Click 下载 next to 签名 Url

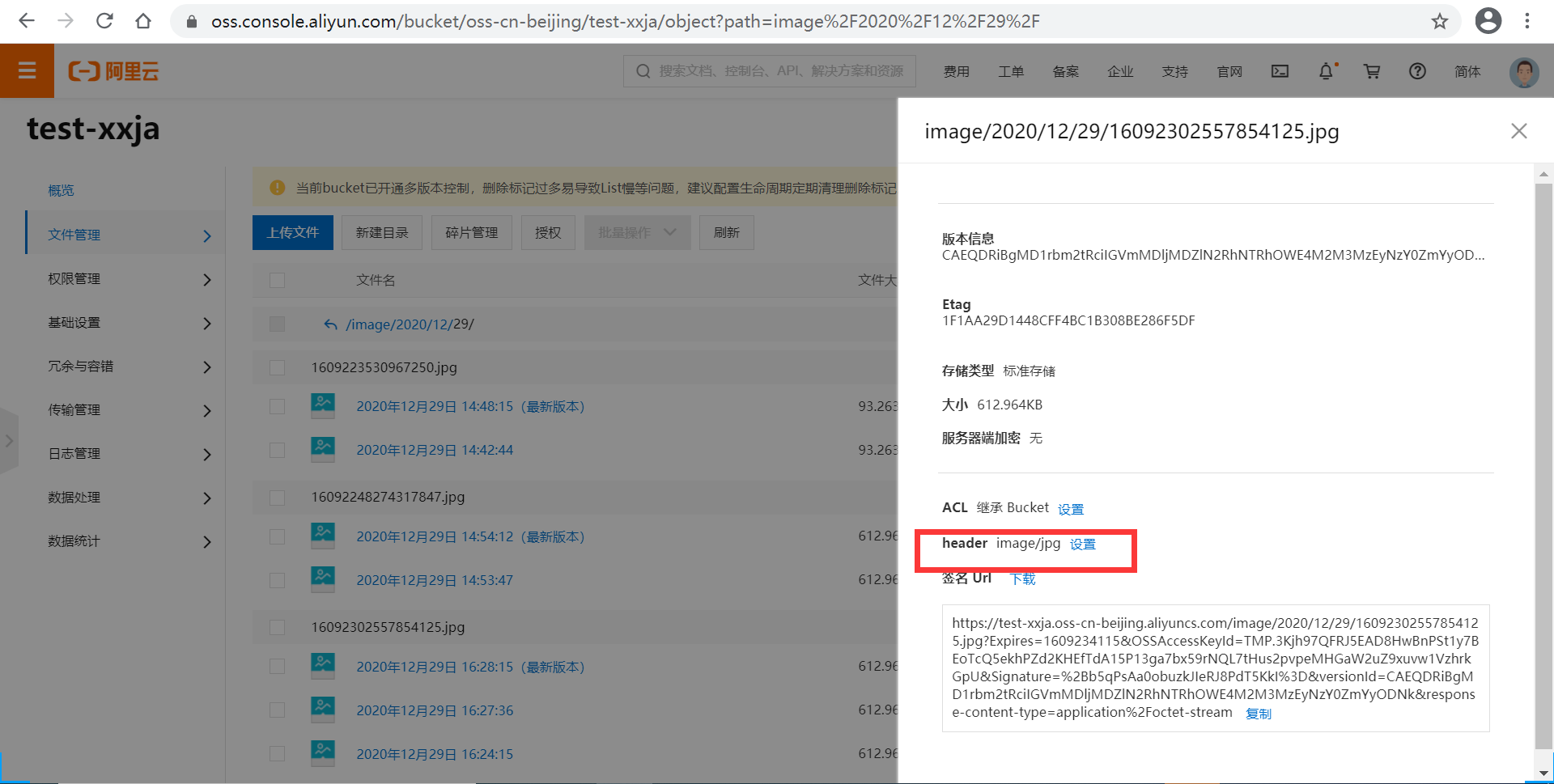click(1022, 578)
